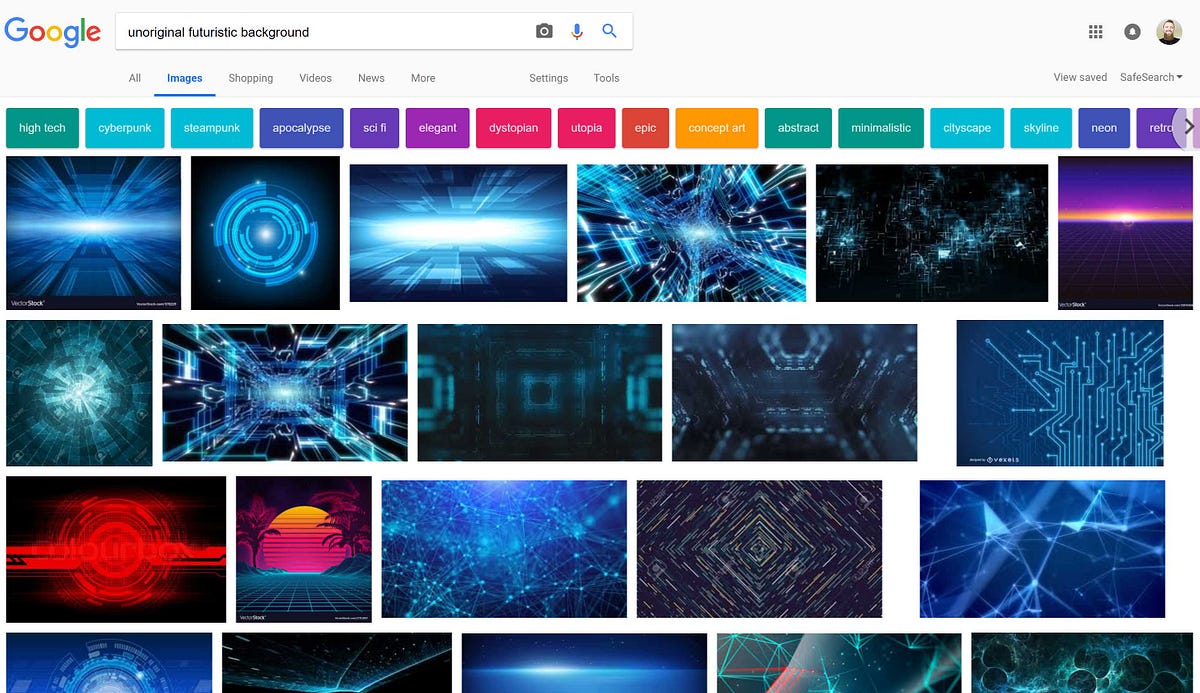Switch to the Videos tab
Image resolution: width=1200 pixels, height=693 pixels.
(x=315, y=78)
